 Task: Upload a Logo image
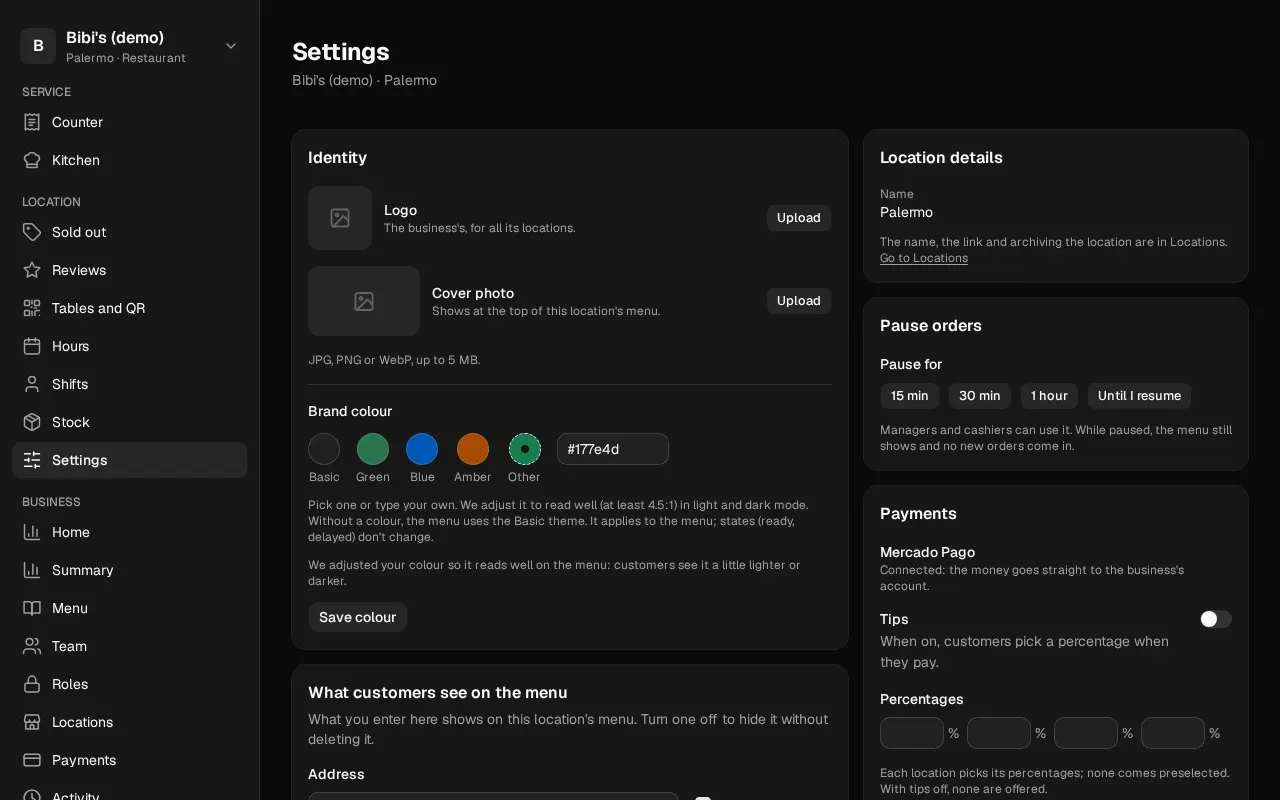coord(799,218)
